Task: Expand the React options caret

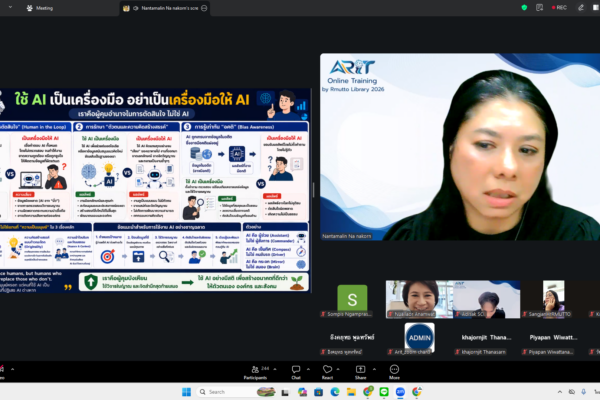Action: pyautogui.click(x=338, y=369)
